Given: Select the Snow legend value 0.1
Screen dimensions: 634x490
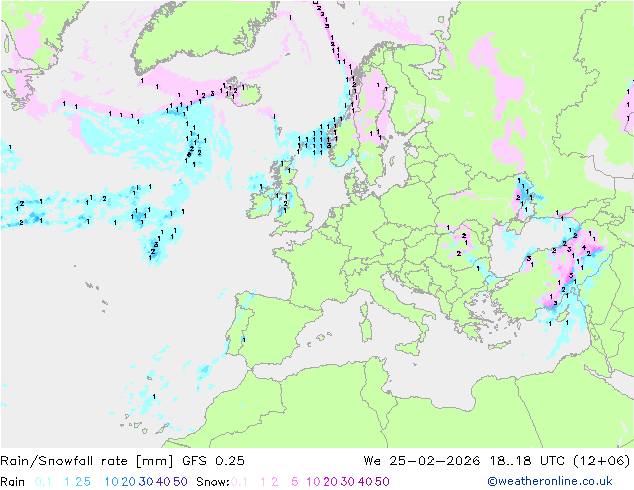Looking at the screenshot, I should [x=239, y=482].
